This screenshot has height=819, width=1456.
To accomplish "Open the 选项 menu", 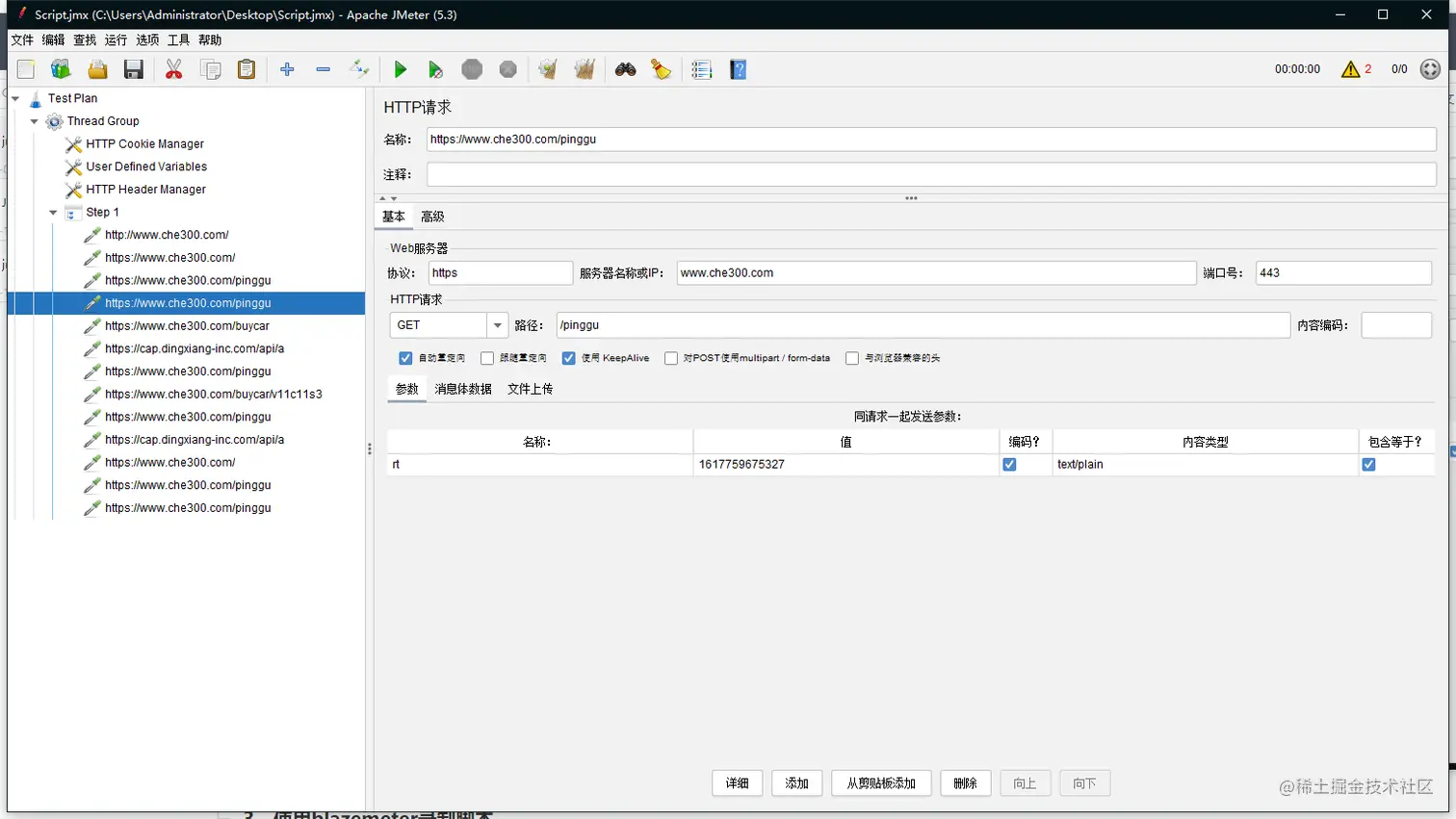I will (147, 40).
